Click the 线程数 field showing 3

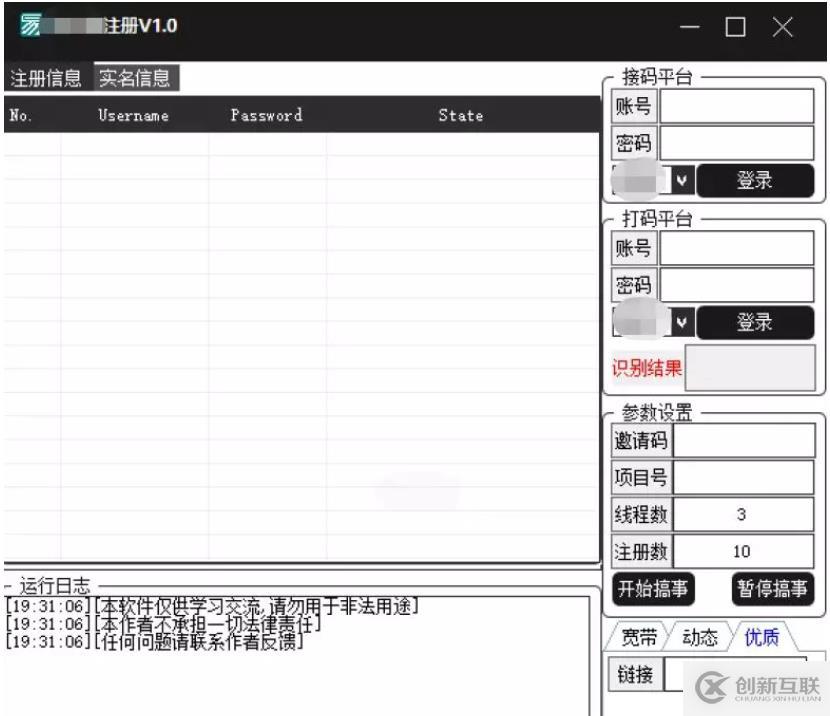point(745,512)
